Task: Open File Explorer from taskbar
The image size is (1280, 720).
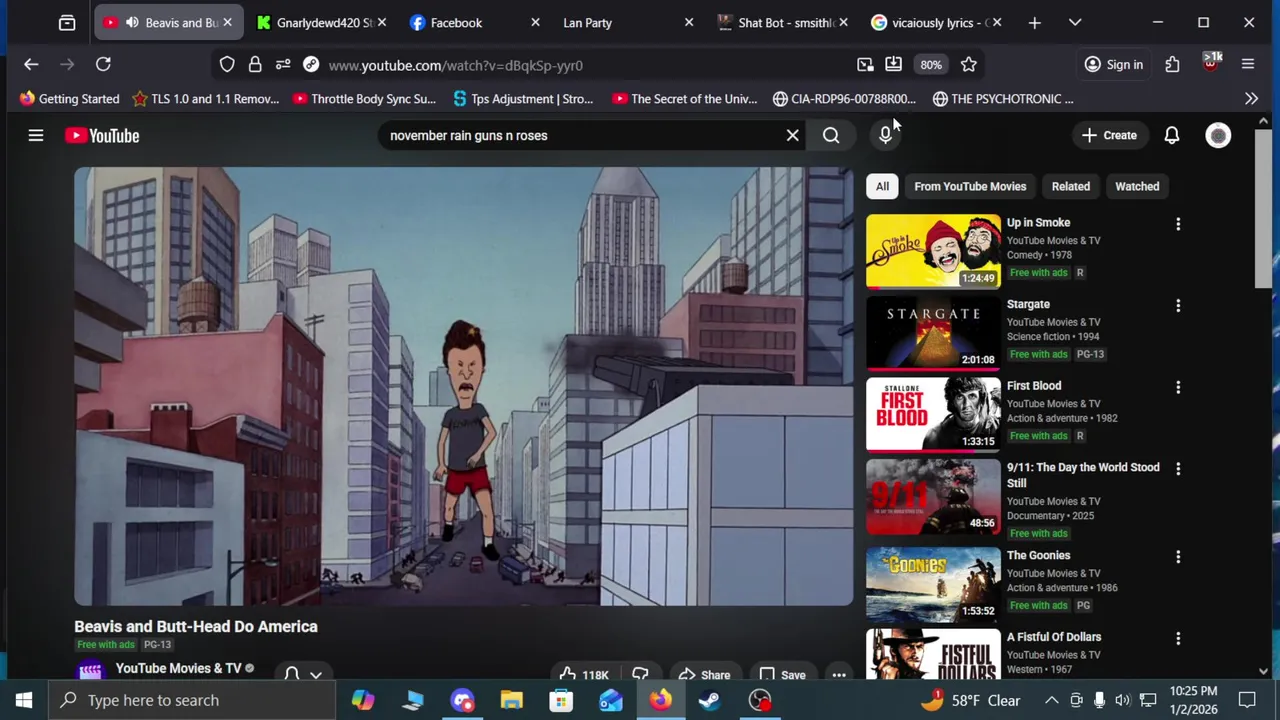Action: 511,700
